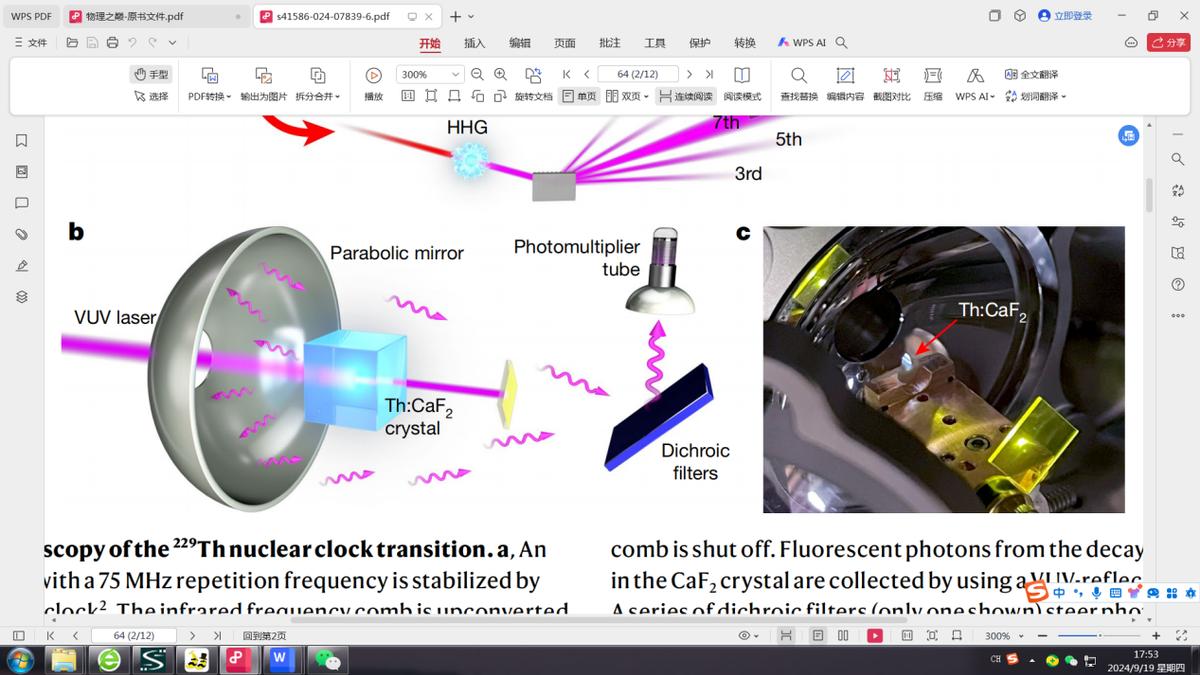Expand the 300% zoom level dropdown
Viewport: 1200px width, 675px height.
(x=456, y=74)
